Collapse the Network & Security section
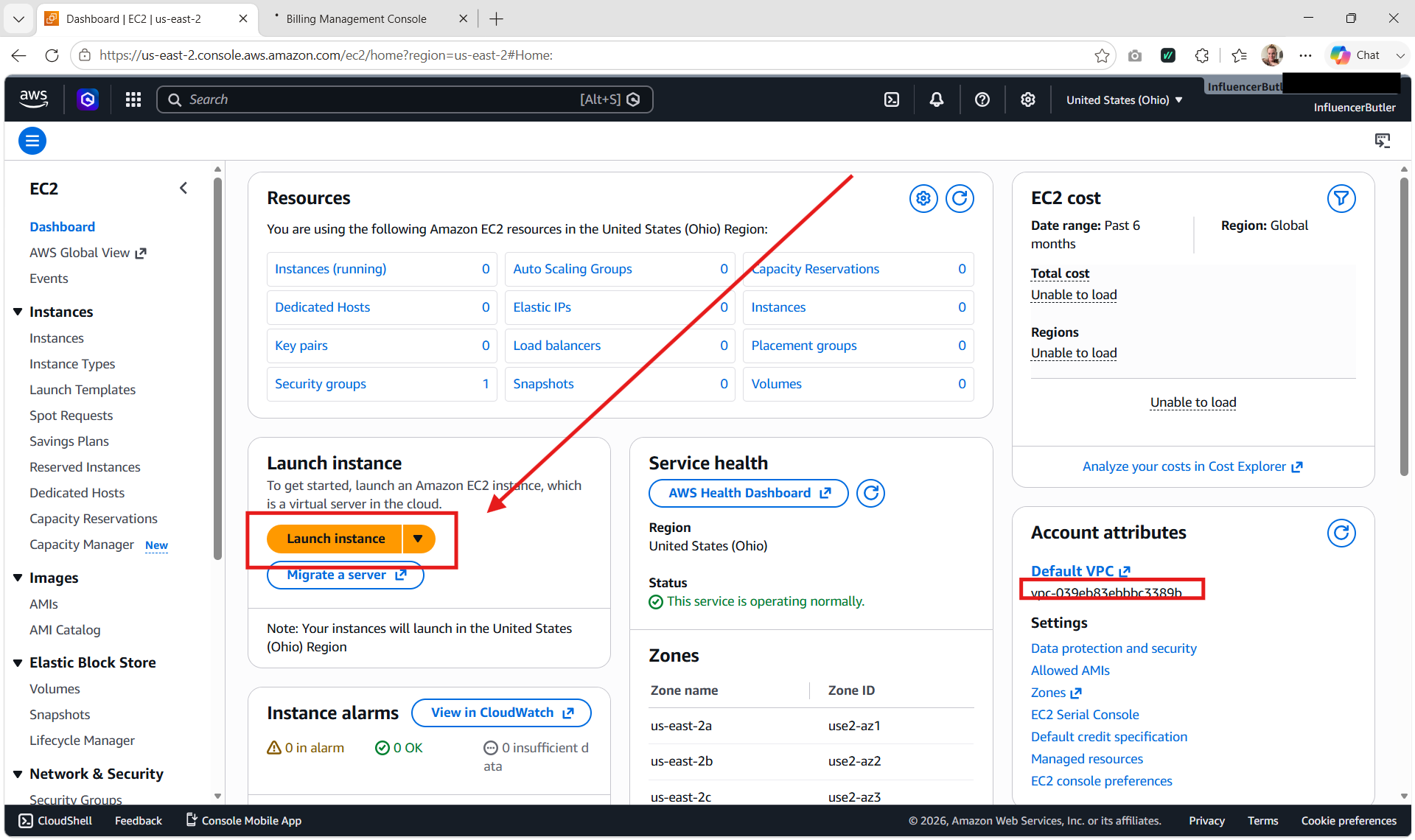Viewport: 1415px width, 840px height. tap(18, 774)
